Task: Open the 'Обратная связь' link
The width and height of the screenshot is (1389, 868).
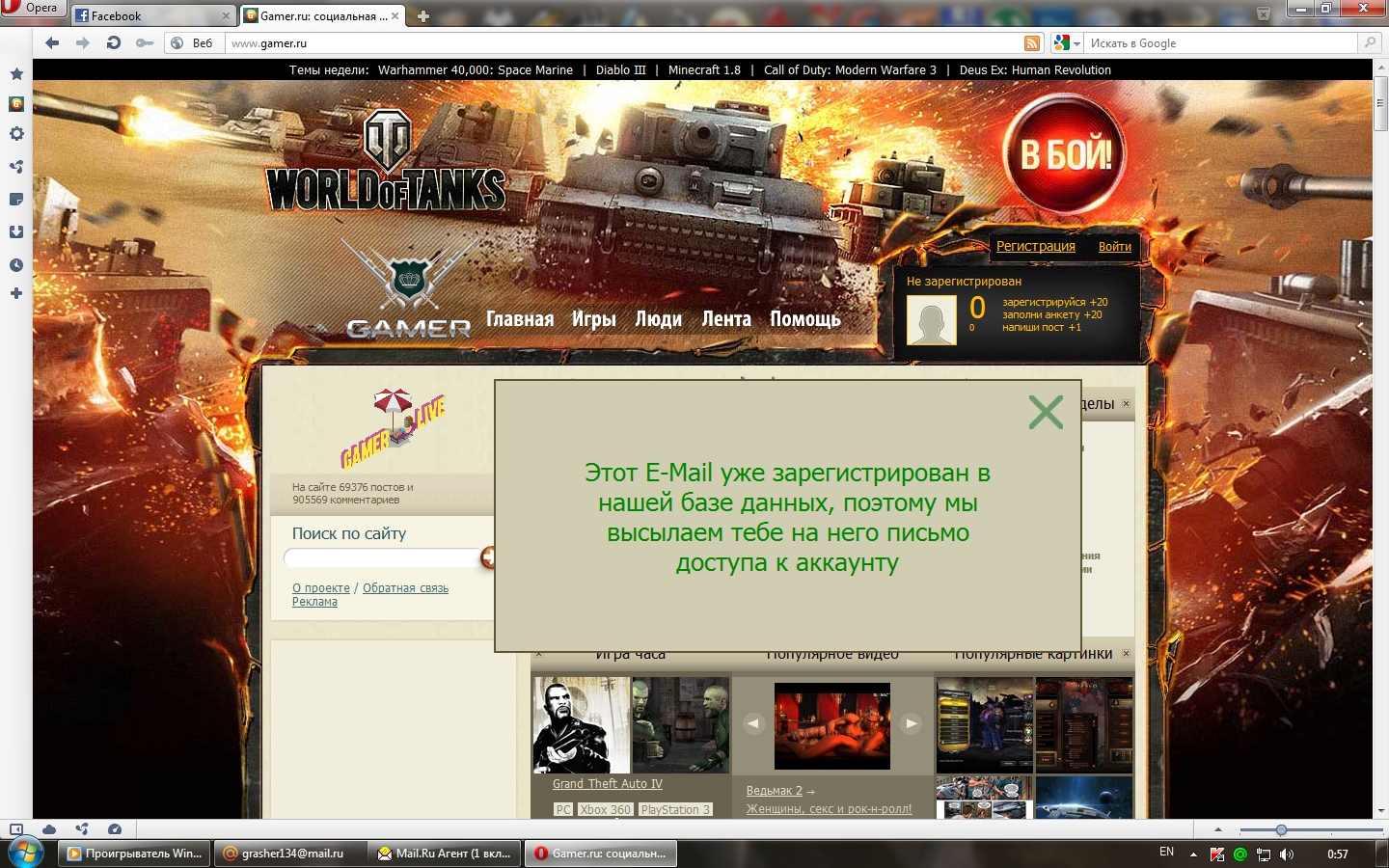Action: [405, 588]
